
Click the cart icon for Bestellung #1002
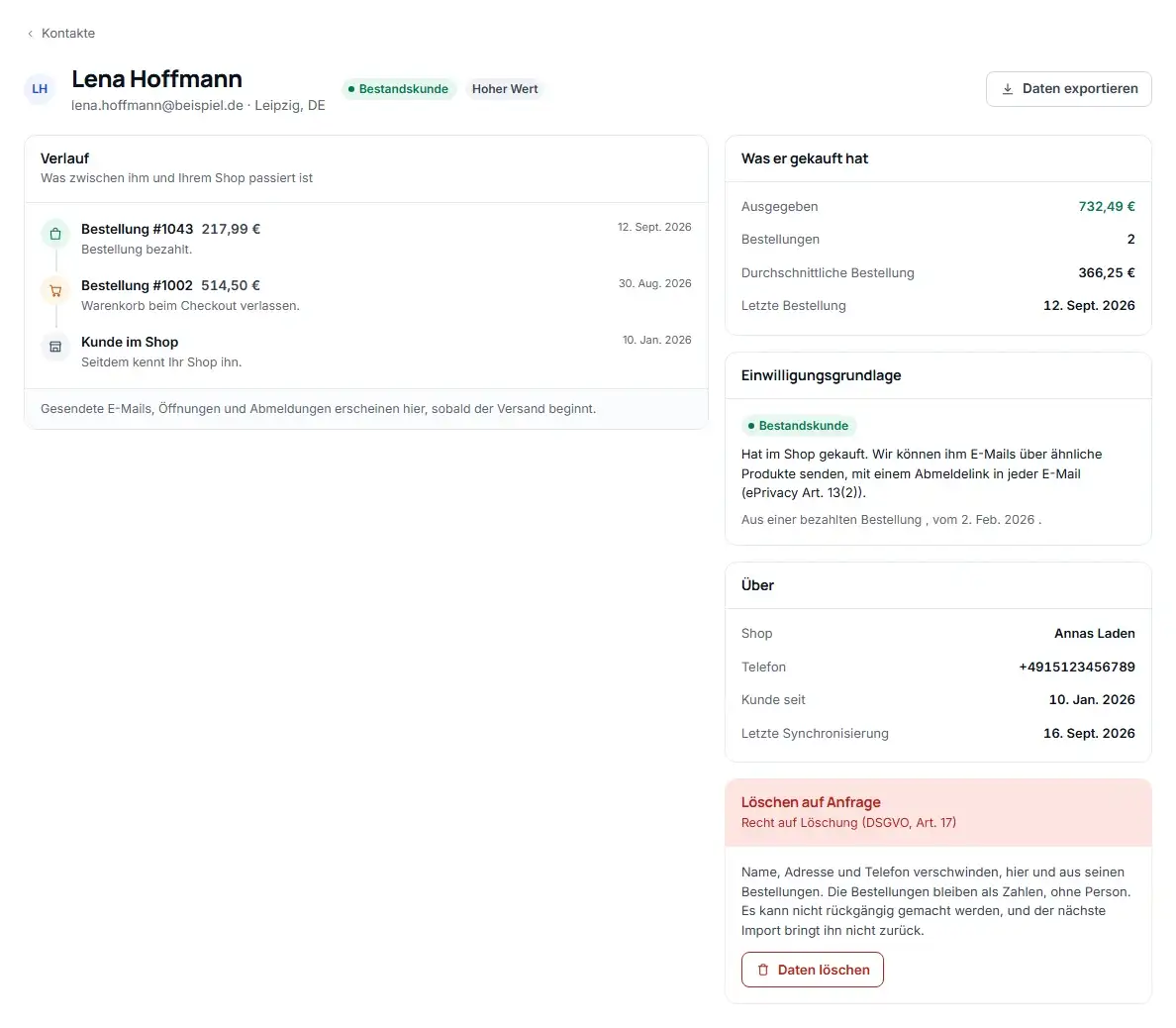[x=55, y=290]
